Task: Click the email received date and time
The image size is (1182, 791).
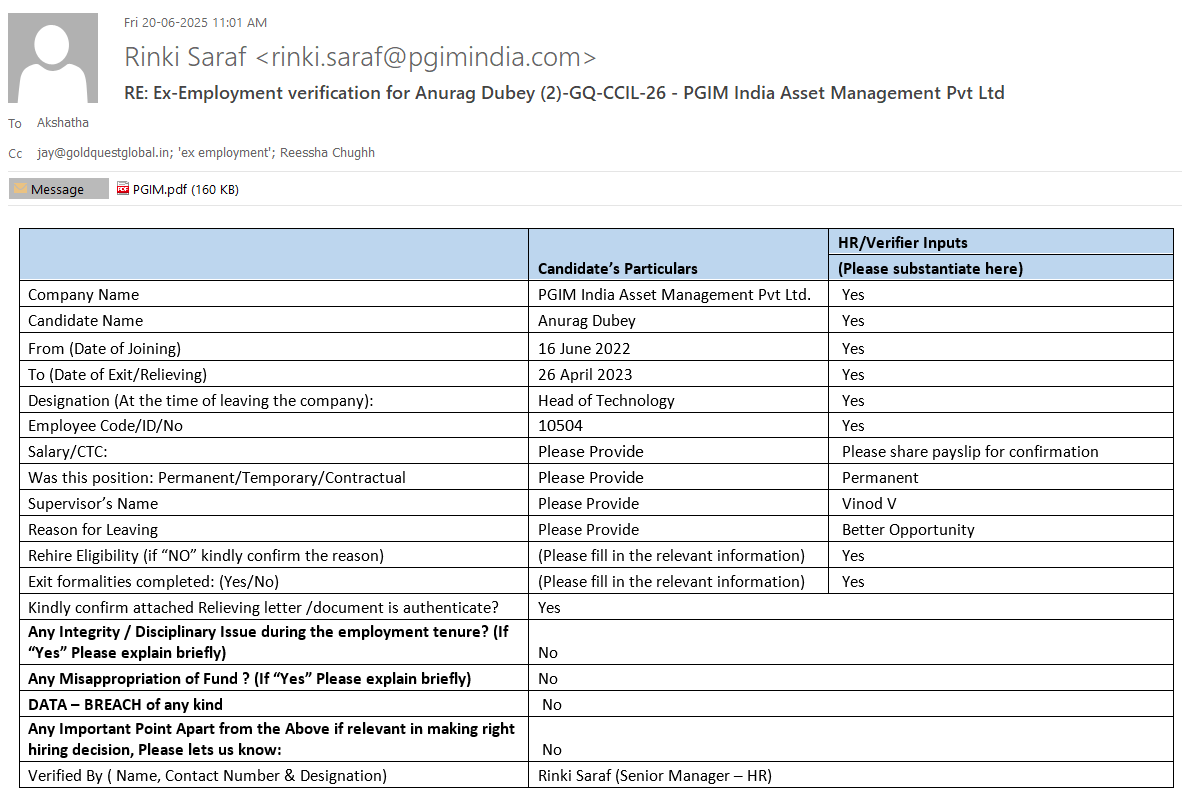Action: 195,22
